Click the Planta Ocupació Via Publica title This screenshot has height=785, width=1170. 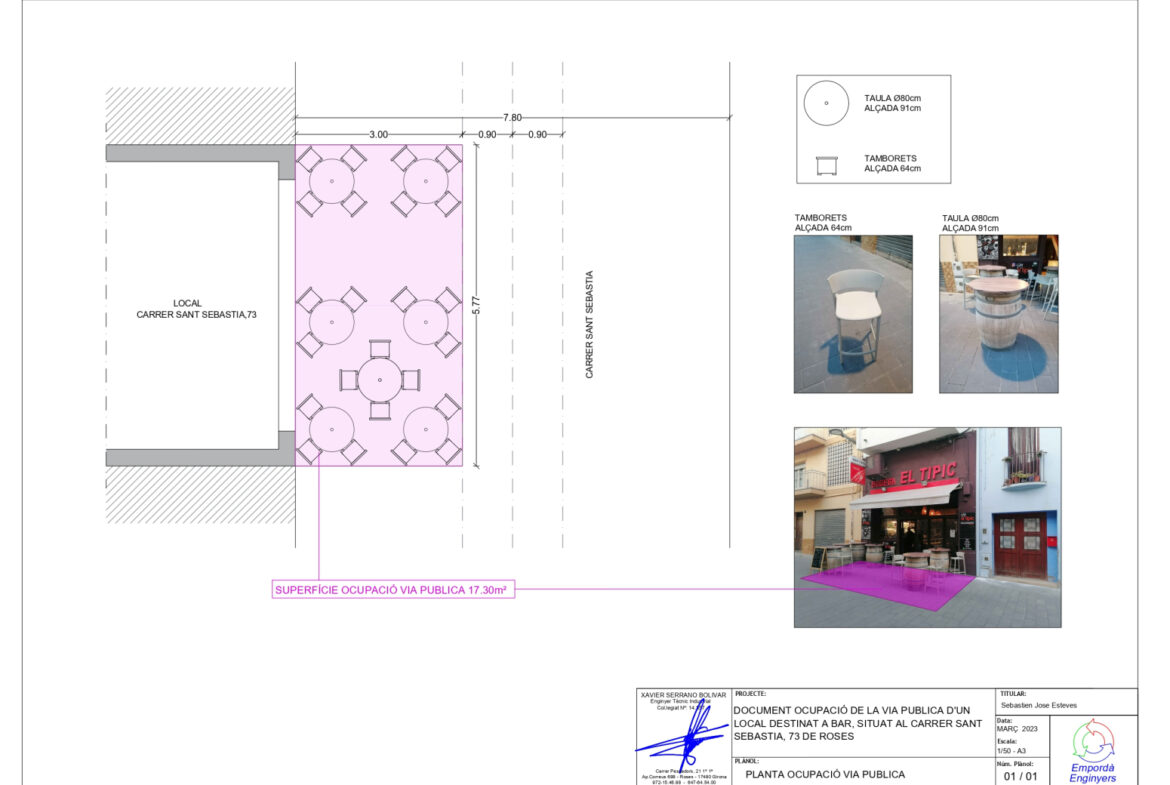tap(825, 774)
